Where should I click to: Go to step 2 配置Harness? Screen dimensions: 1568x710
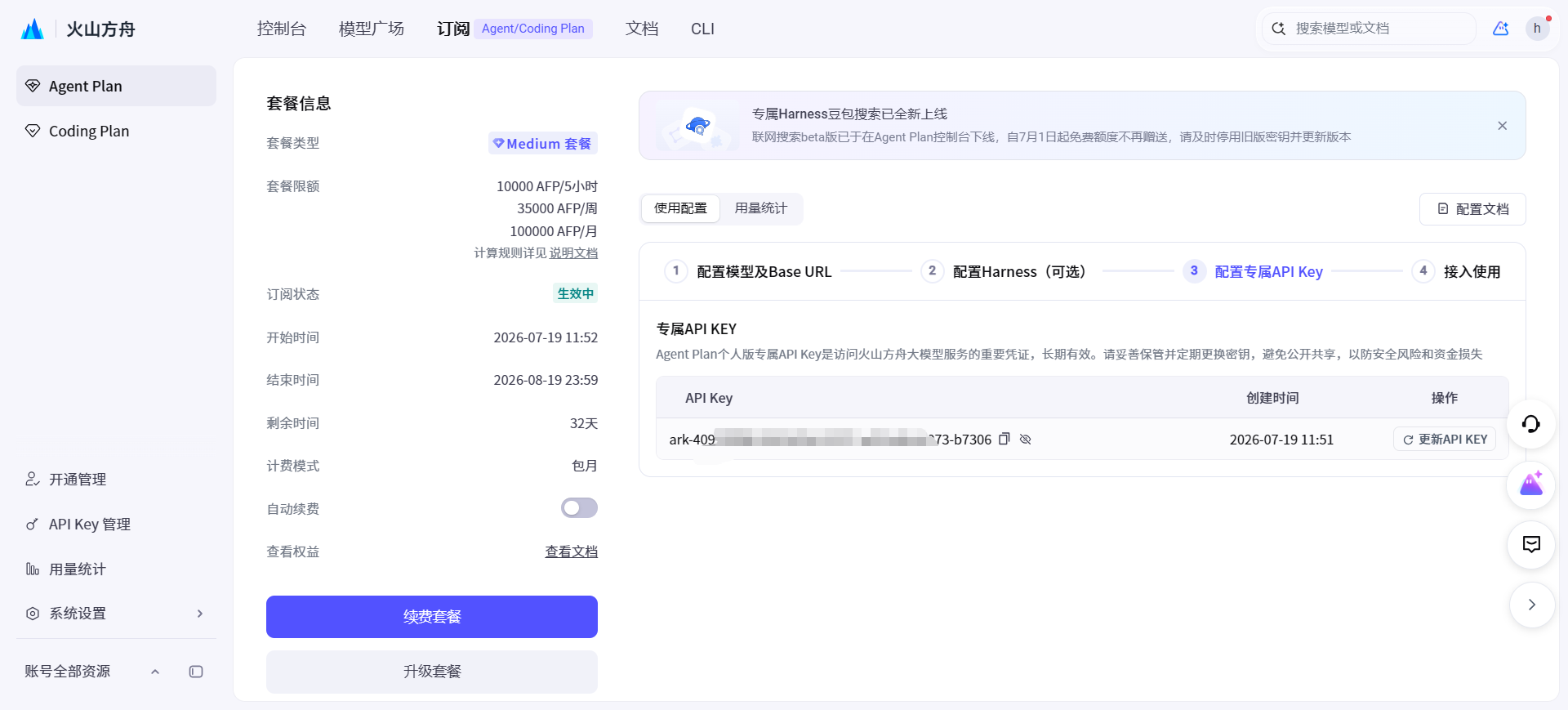1007,271
